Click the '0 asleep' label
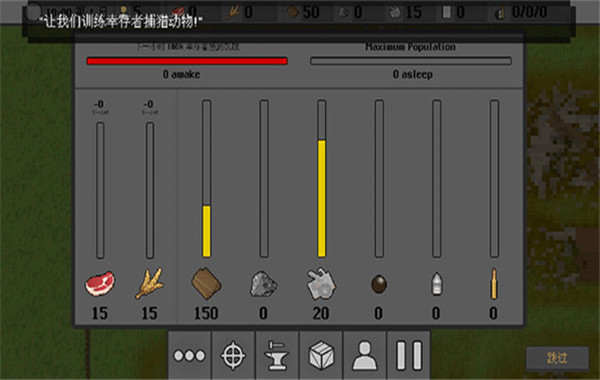Viewport: 600px width, 380px height. coord(412,74)
